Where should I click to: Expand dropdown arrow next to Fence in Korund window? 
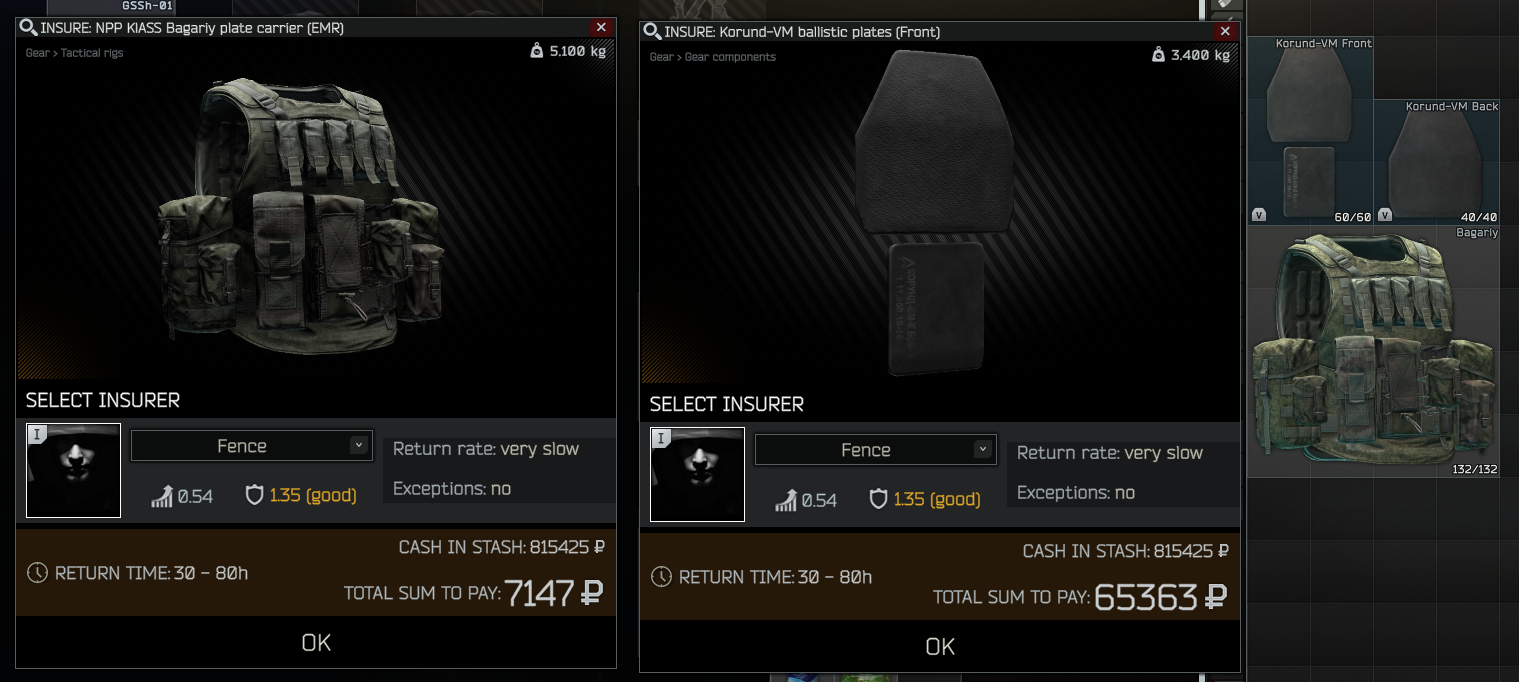(983, 450)
